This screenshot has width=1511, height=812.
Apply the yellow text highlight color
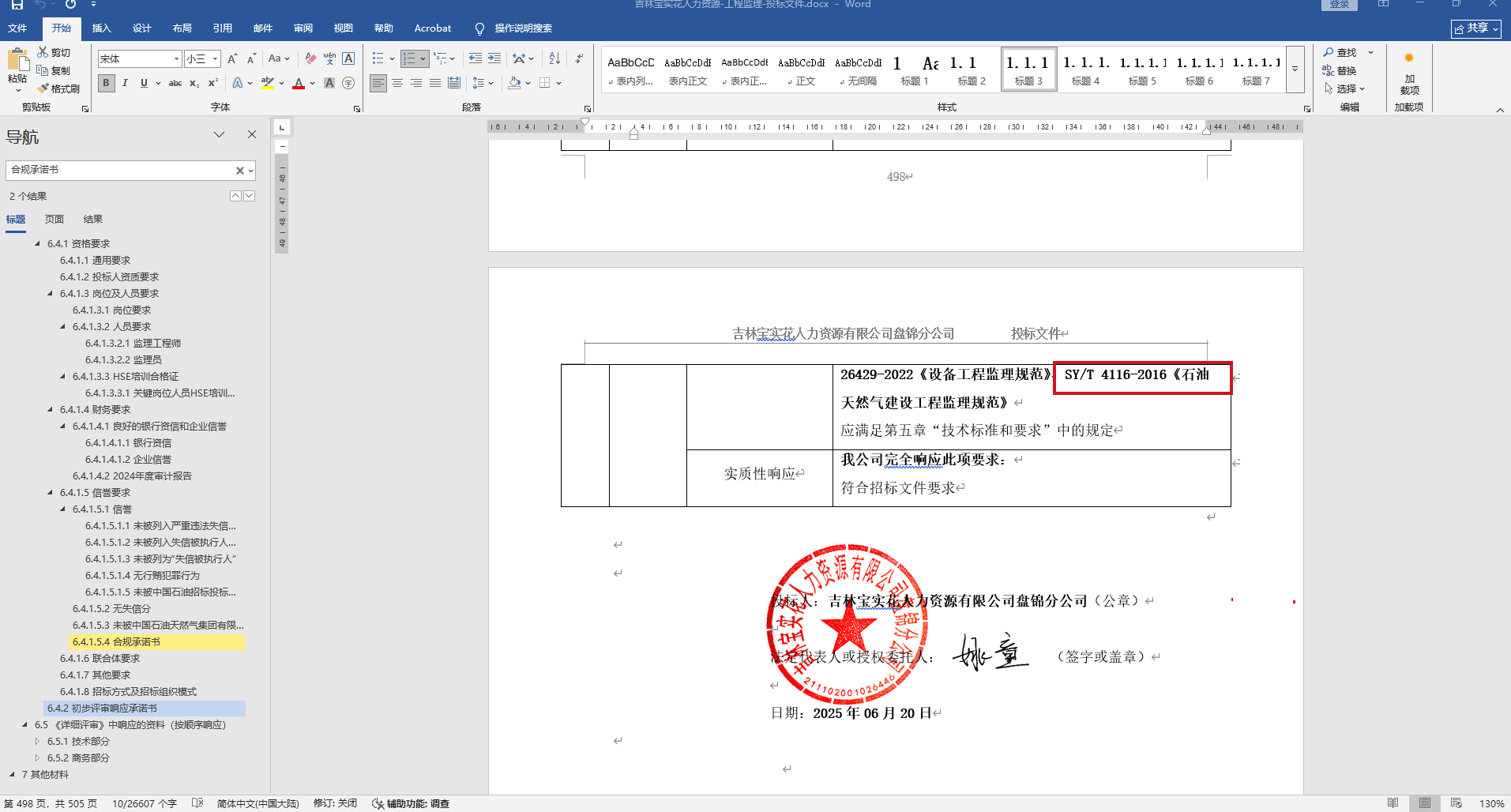coord(268,83)
